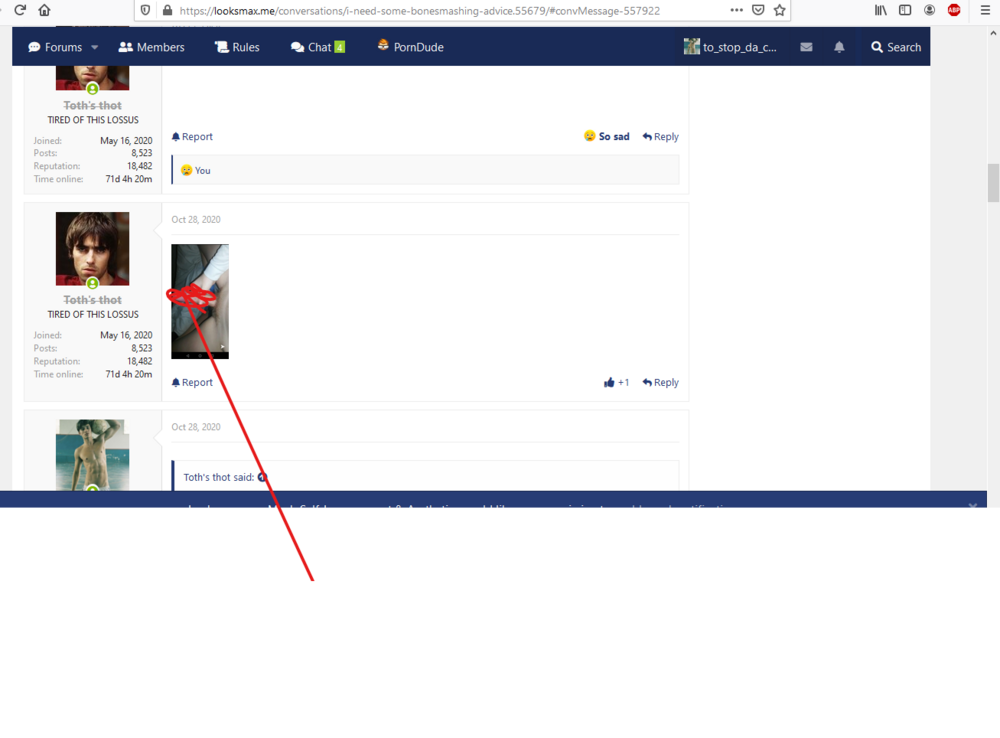Screen dimensions: 1000x738
Task: Show the browser sidebars icon
Action: tap(905, 10)
